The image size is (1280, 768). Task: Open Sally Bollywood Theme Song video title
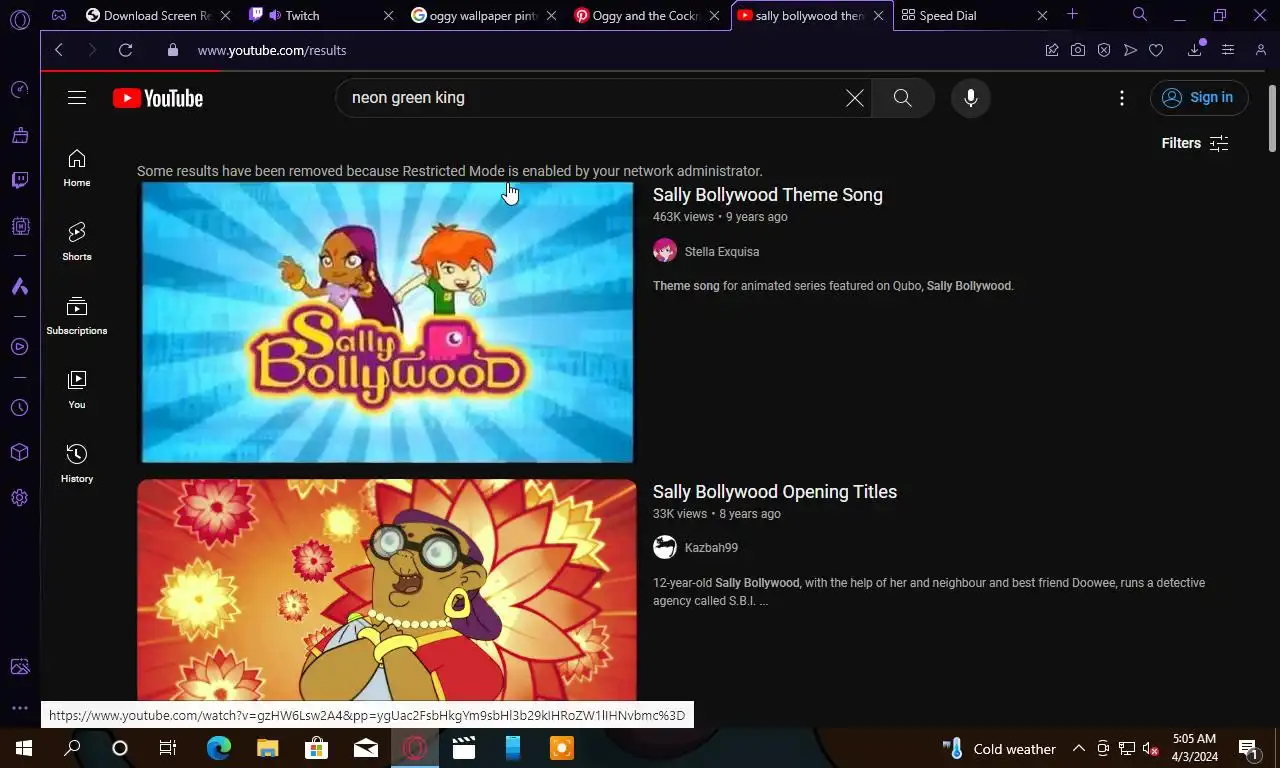tap(768, 195)
